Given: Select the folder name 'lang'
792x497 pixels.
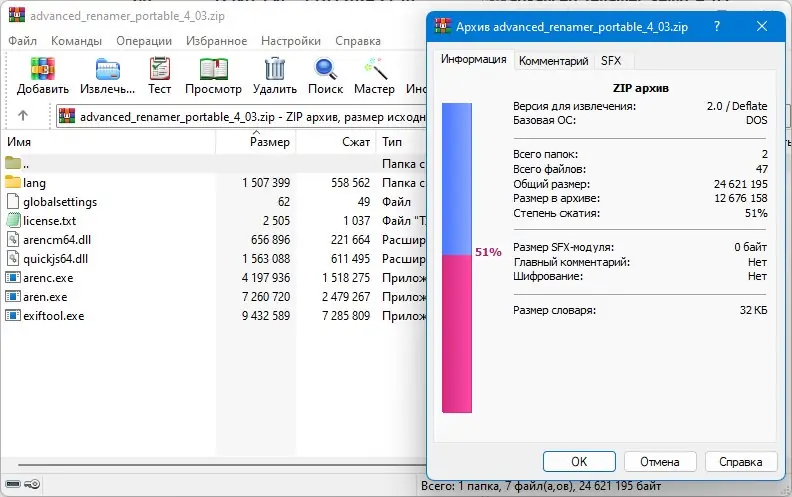Looking at the screenshot, I should pyautogui.click(x=34, y=183).
